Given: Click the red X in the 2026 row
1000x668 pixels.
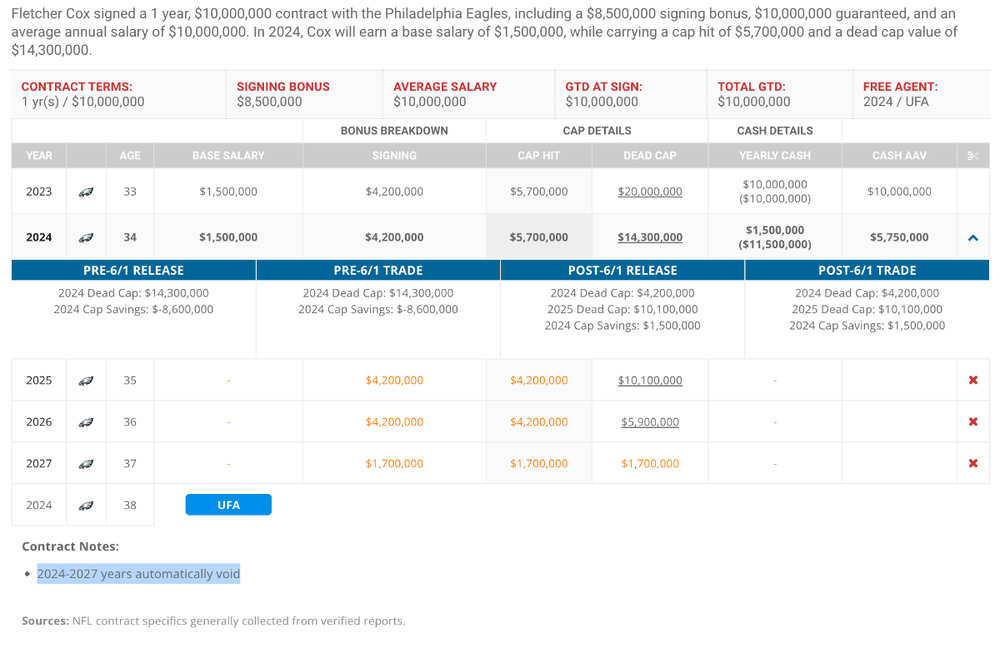Looking at the screenshot, I should pyautogui.click(x=973, y=422).
